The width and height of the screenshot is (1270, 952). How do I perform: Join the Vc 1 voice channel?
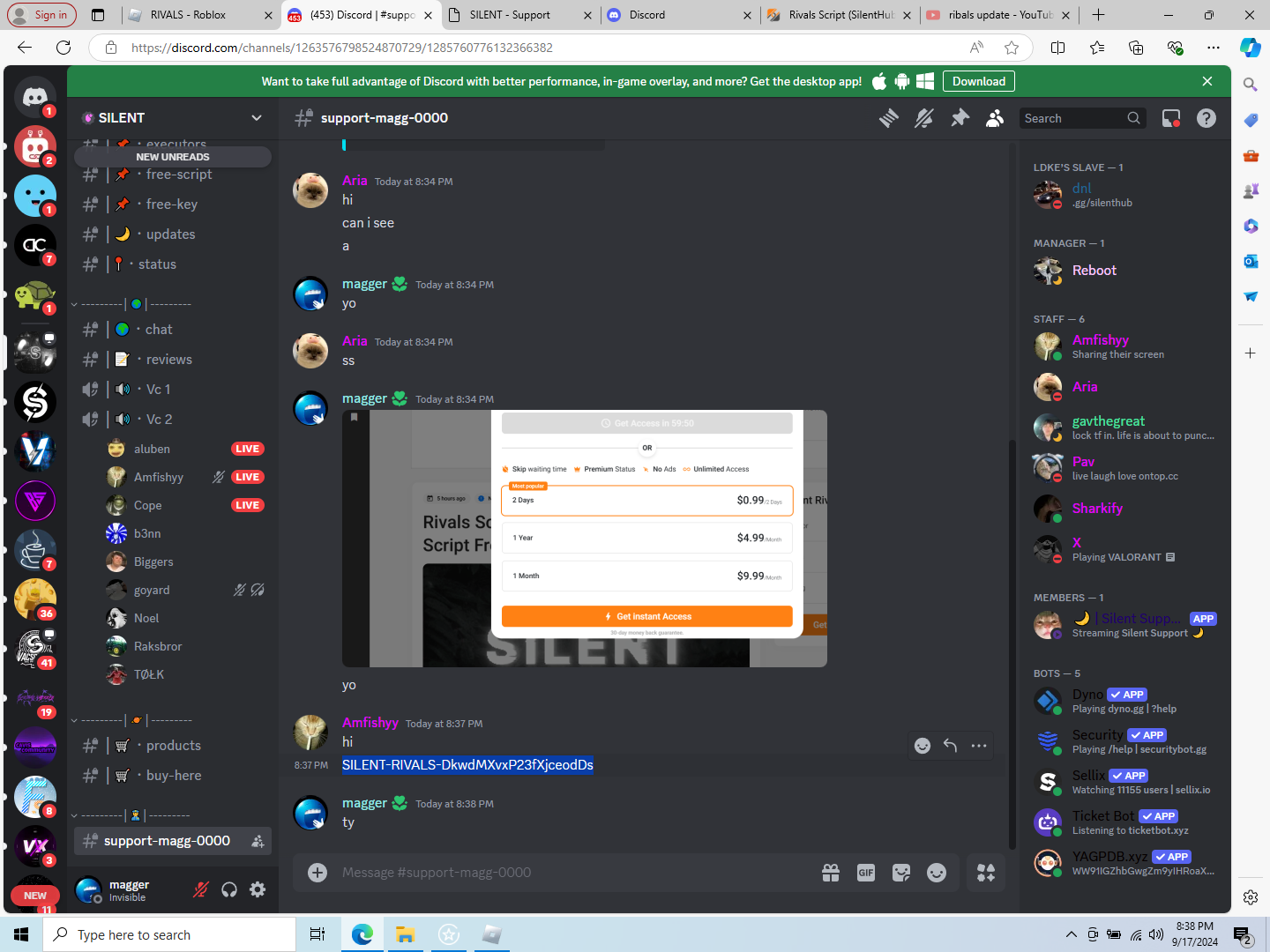173,390
